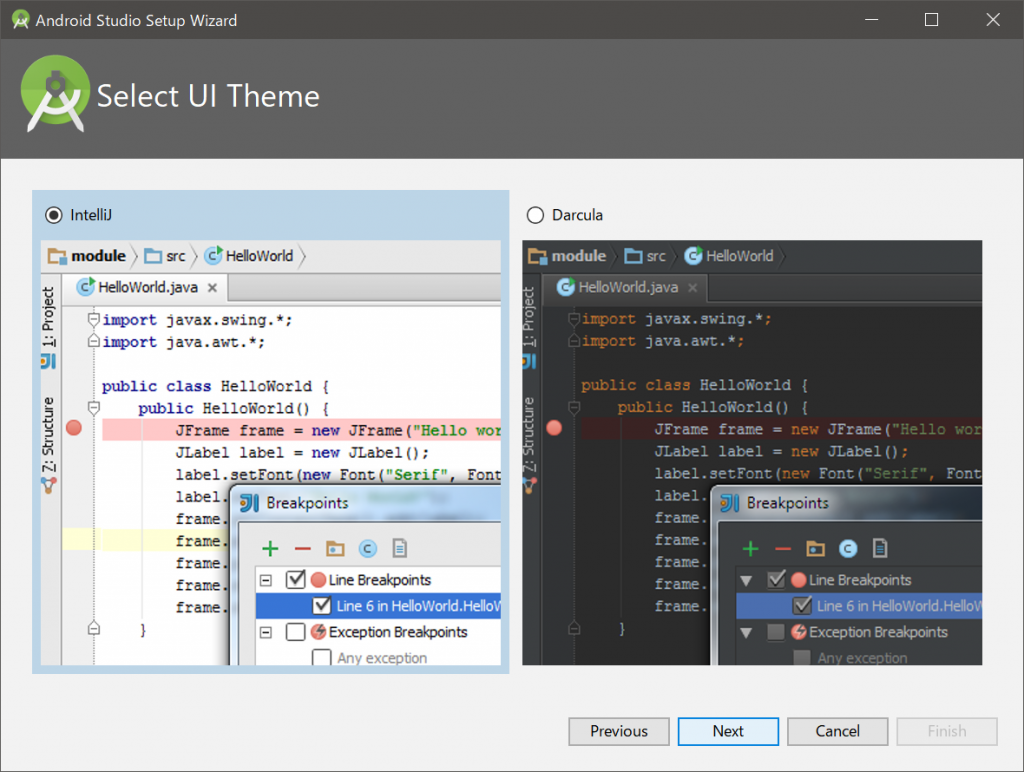Image resolution: width=1024 pixels, height=772 pixels.
Task: Click the red breakpoint dot in the gutter
Action: tap(73, 427)
